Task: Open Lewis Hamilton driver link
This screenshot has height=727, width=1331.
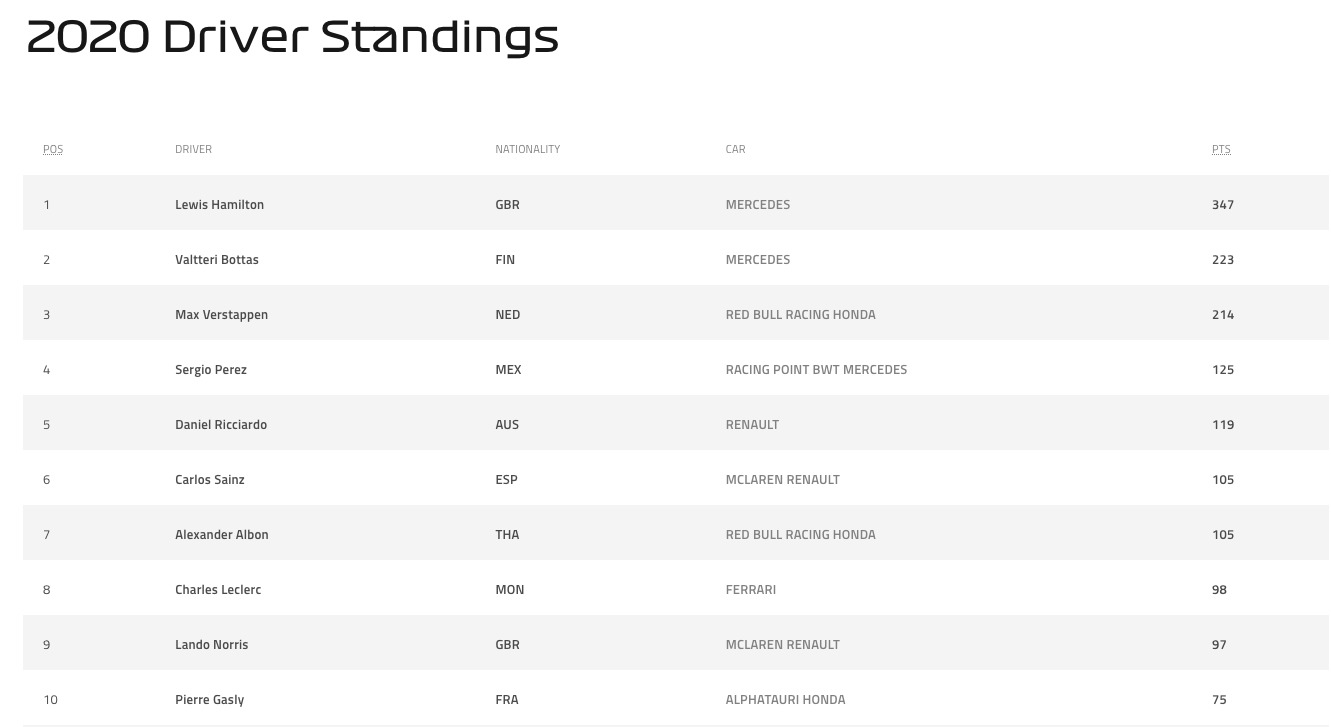Action: pos(219,204)
